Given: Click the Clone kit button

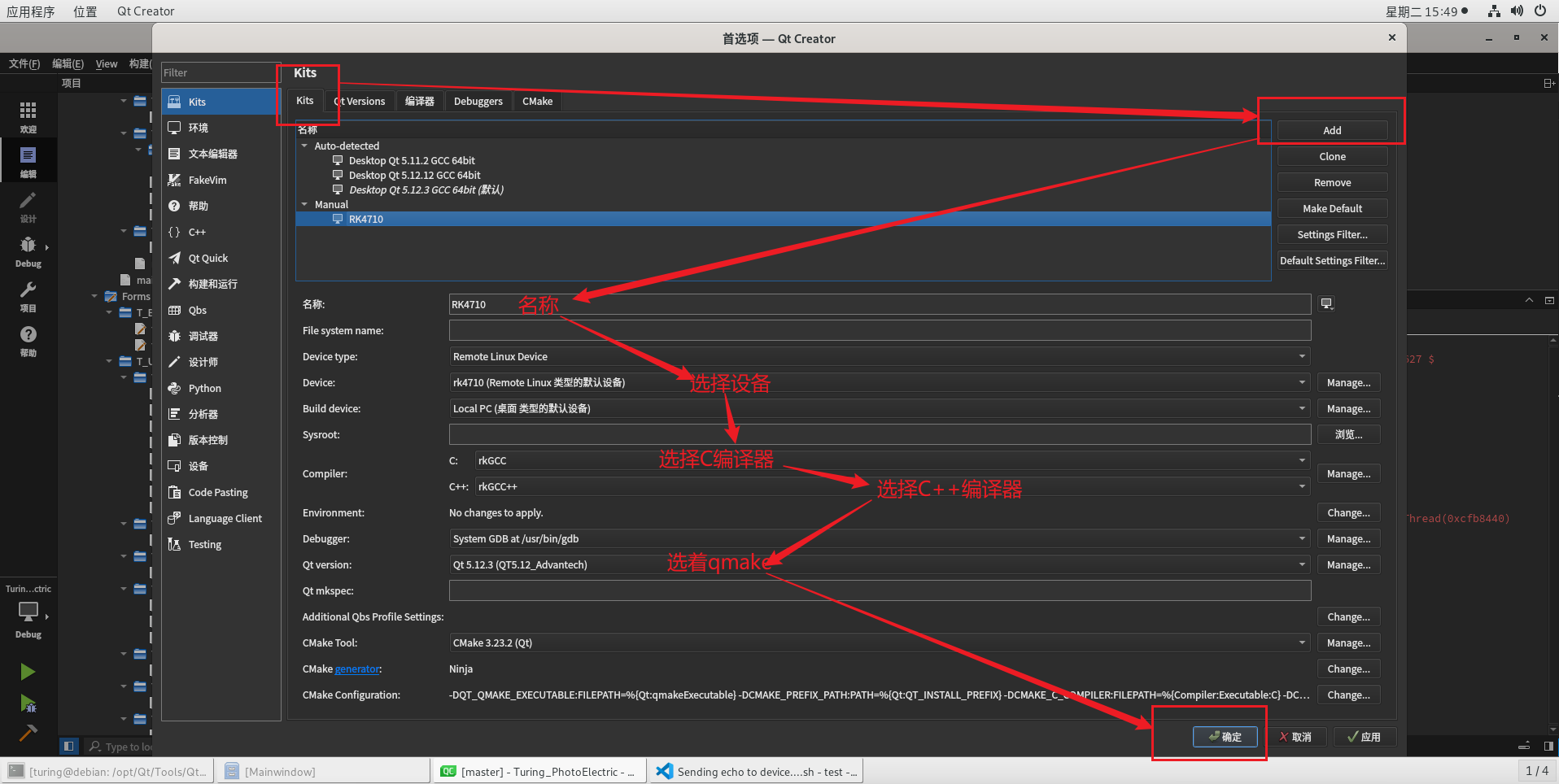Looking at the screenshot, I should pyautogui.click(x=1332, y=156).
